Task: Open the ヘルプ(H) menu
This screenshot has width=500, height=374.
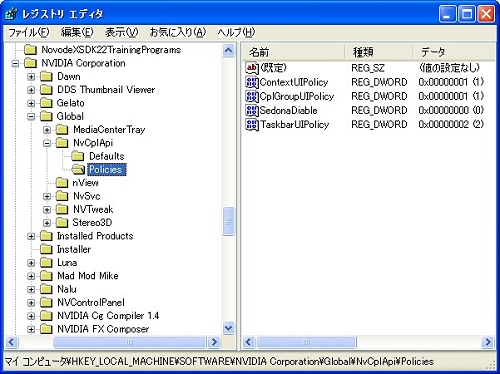Action: (236, 32)
